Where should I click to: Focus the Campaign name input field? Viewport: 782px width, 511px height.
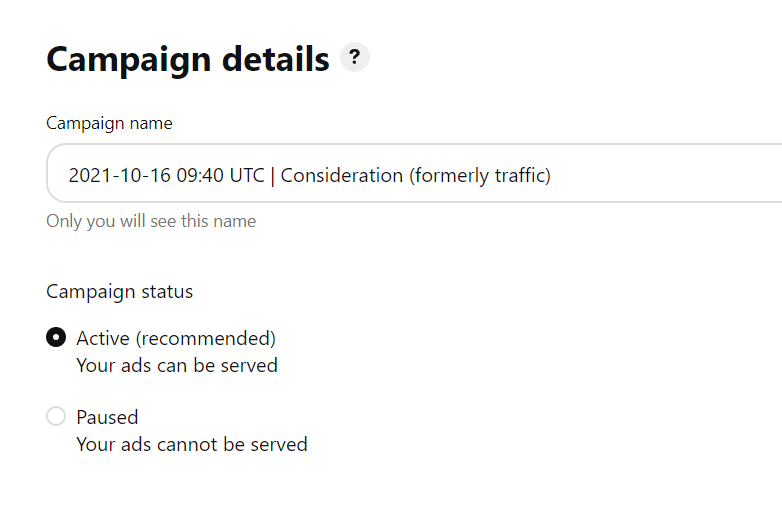pyautogui.click(x=414, y=173)
